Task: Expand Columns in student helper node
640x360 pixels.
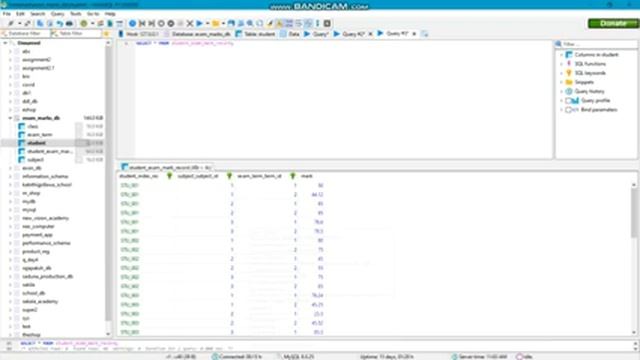Action: [x=561, y=55]
